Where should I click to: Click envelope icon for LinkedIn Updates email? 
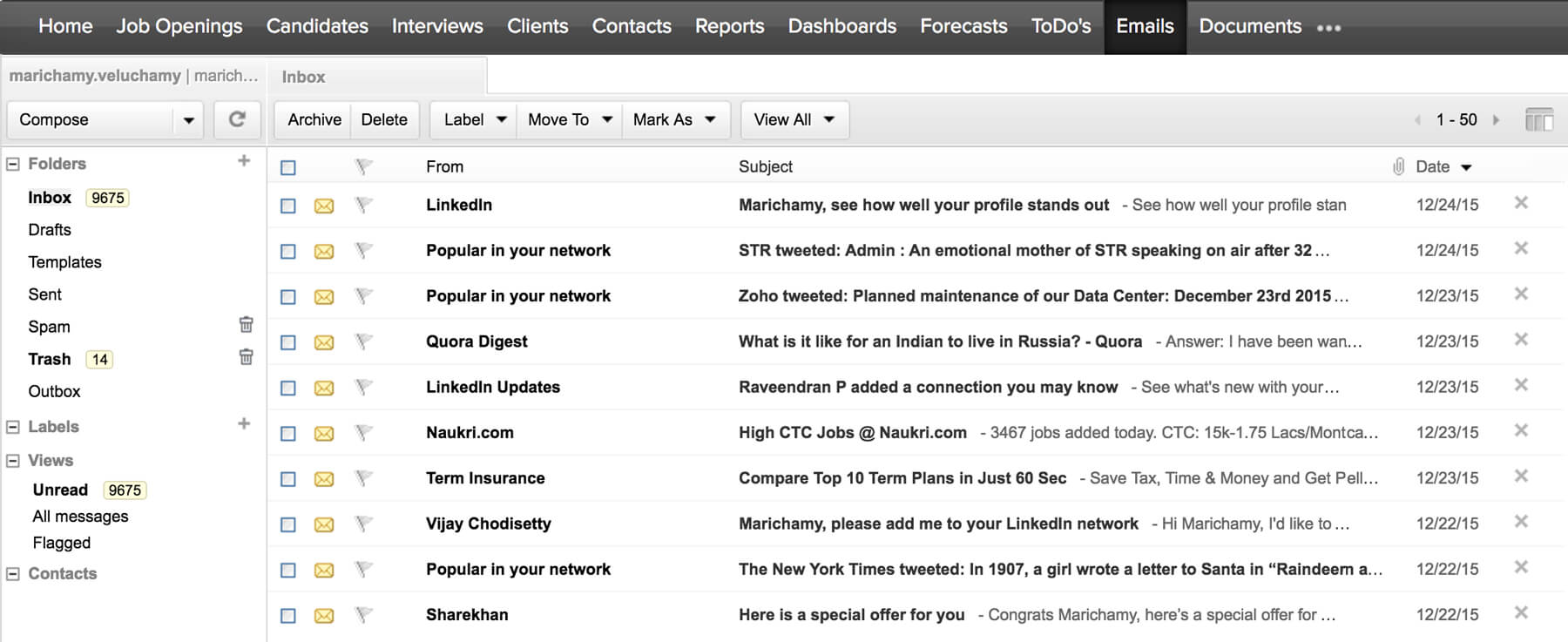coord(324,389)
